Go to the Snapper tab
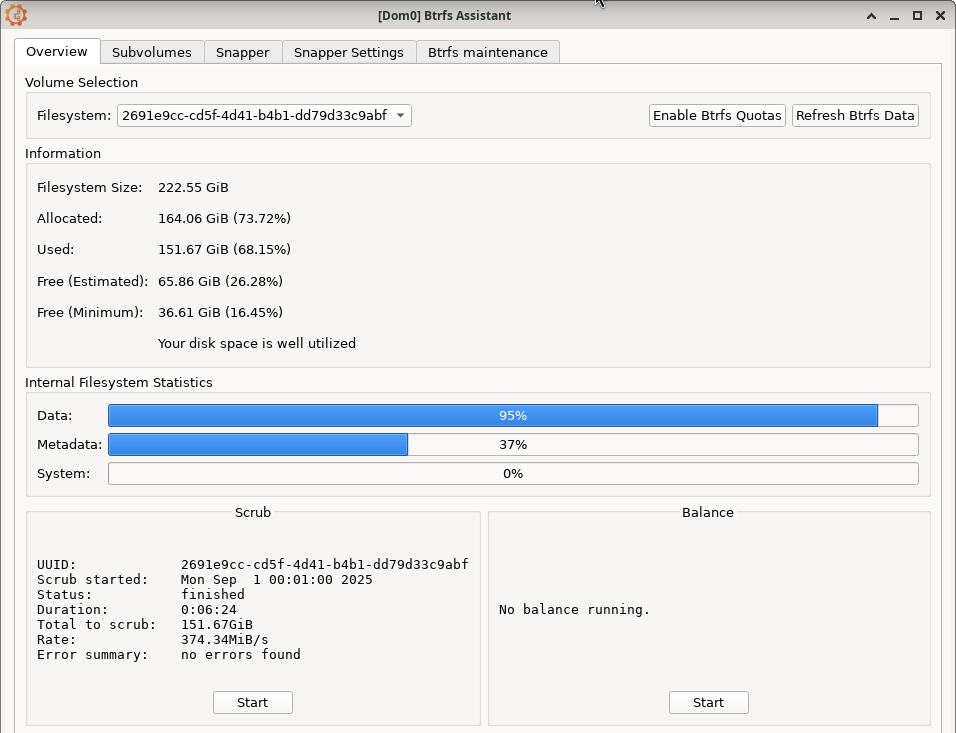This screenshot has height=733, width=956. point(242,52)
